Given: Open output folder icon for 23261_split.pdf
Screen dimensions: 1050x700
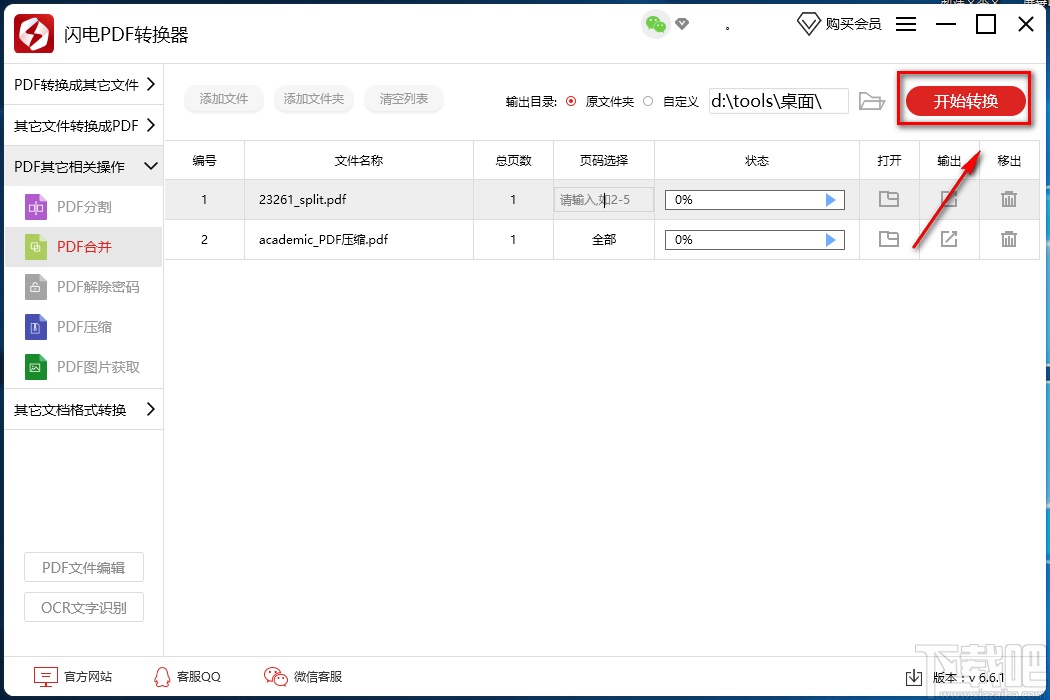Looking at the screenshot, I should tap(888, 199).
